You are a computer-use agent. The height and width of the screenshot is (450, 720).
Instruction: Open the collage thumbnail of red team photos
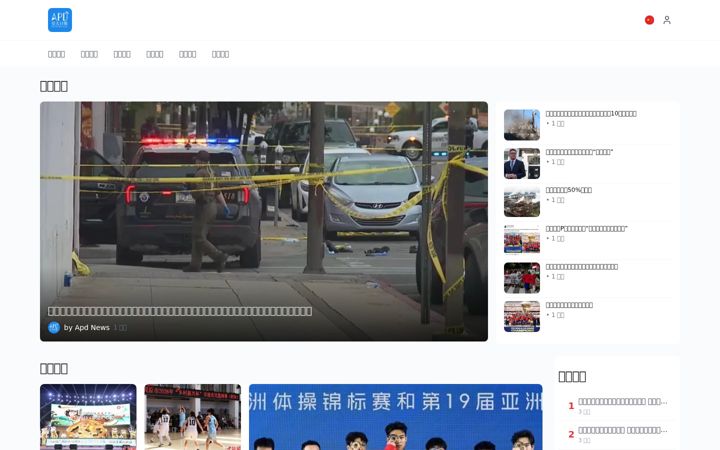522,240
